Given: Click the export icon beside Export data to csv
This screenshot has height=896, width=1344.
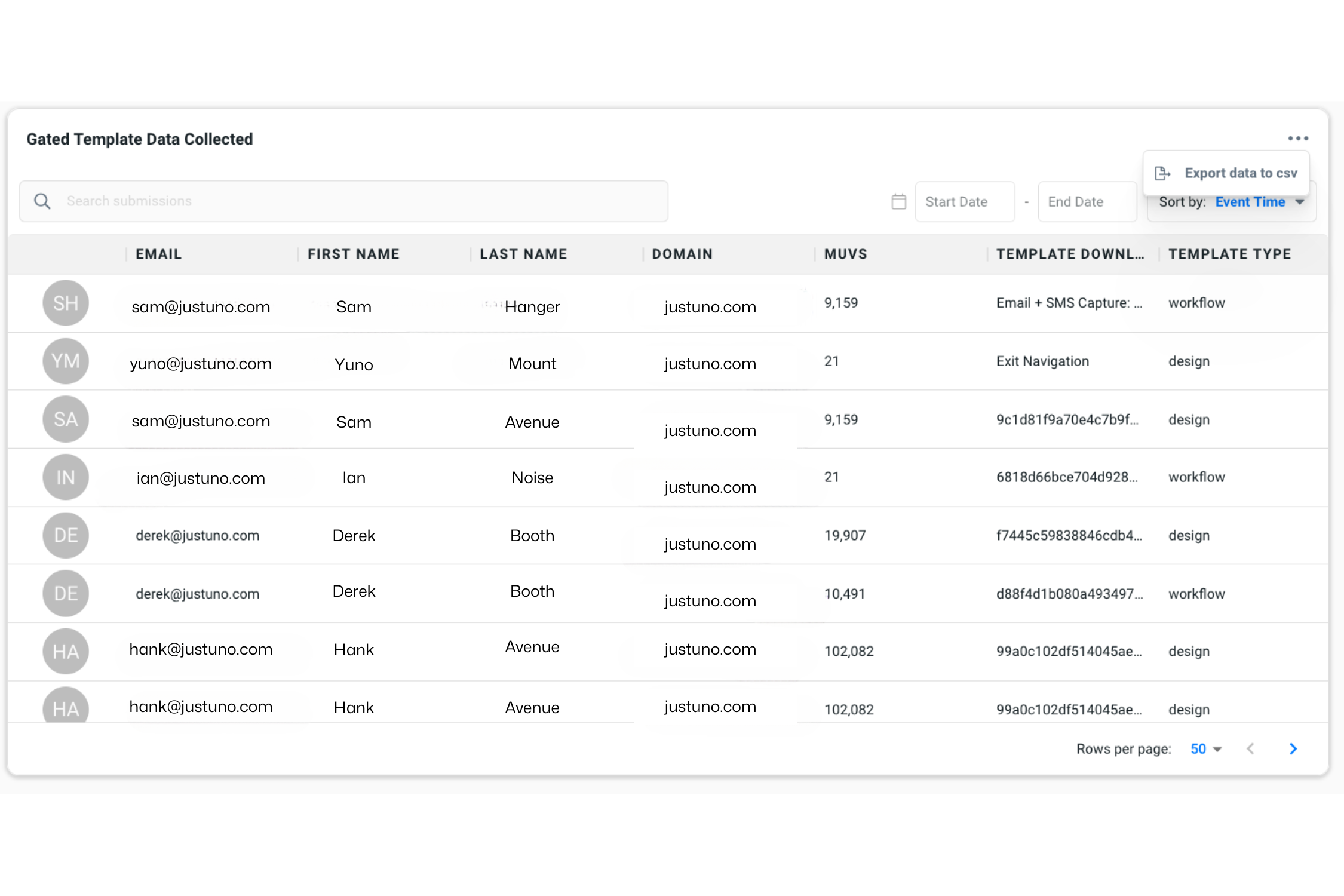Looking at the screenshot, I should tap(1162, 173).
